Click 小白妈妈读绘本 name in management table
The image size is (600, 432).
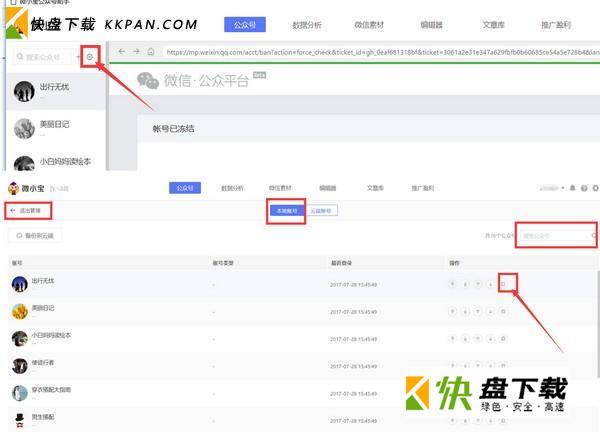click(x=51, y=335)
